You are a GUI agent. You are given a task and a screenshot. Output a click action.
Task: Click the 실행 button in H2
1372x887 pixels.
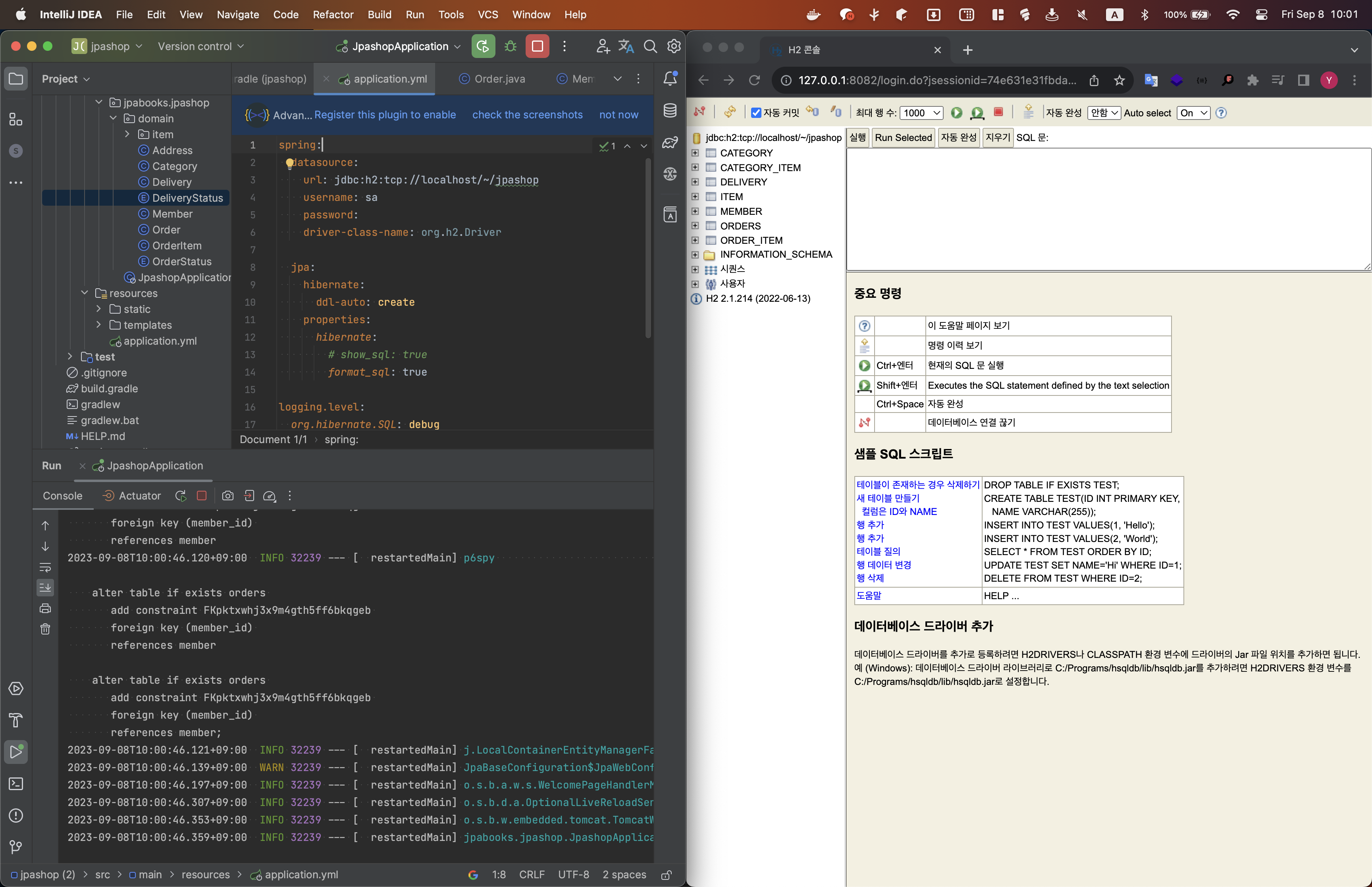857,138
